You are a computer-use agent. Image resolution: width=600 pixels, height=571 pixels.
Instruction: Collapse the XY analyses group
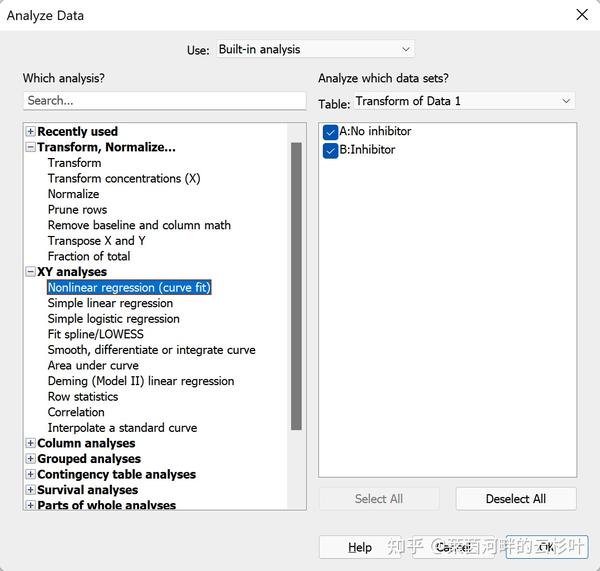[30, 272]
